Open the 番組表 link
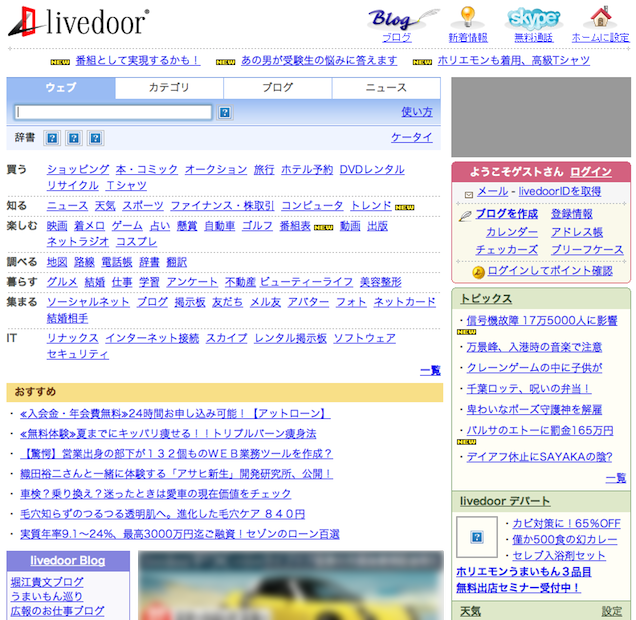The image size is (636, 620). [x=295, y=226]
